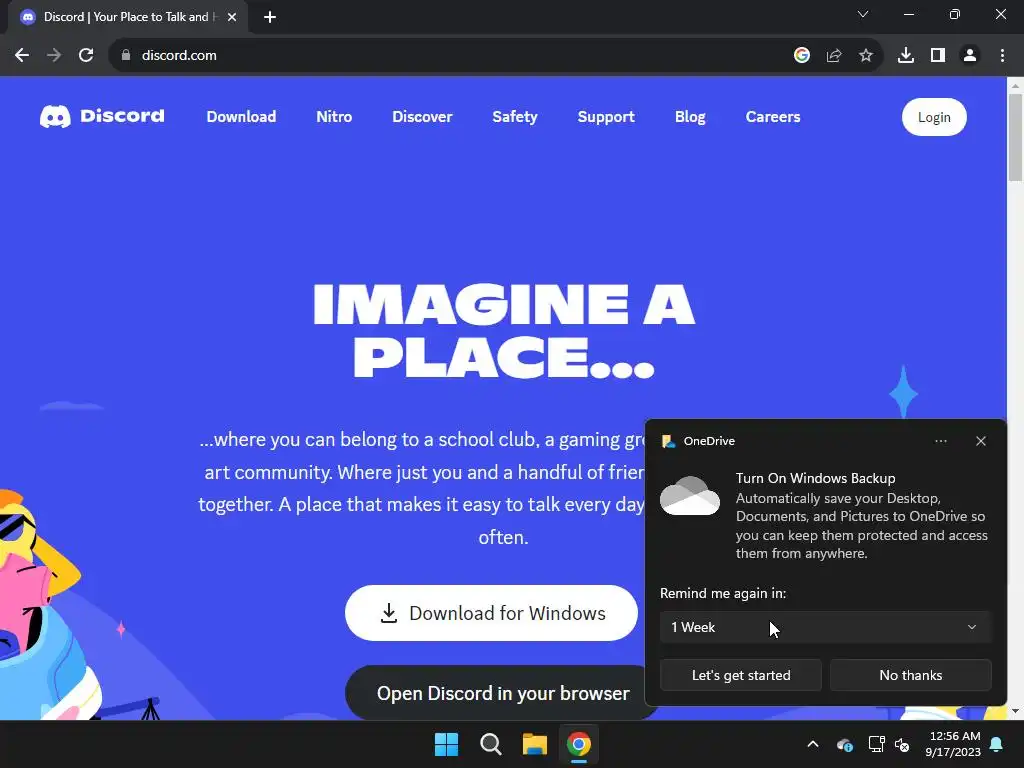Image resolution: width=1024 pixels, height=768 pixels.
Task: Dismiss the OneDrive notification with X
Action: click(x=980, y=441)
